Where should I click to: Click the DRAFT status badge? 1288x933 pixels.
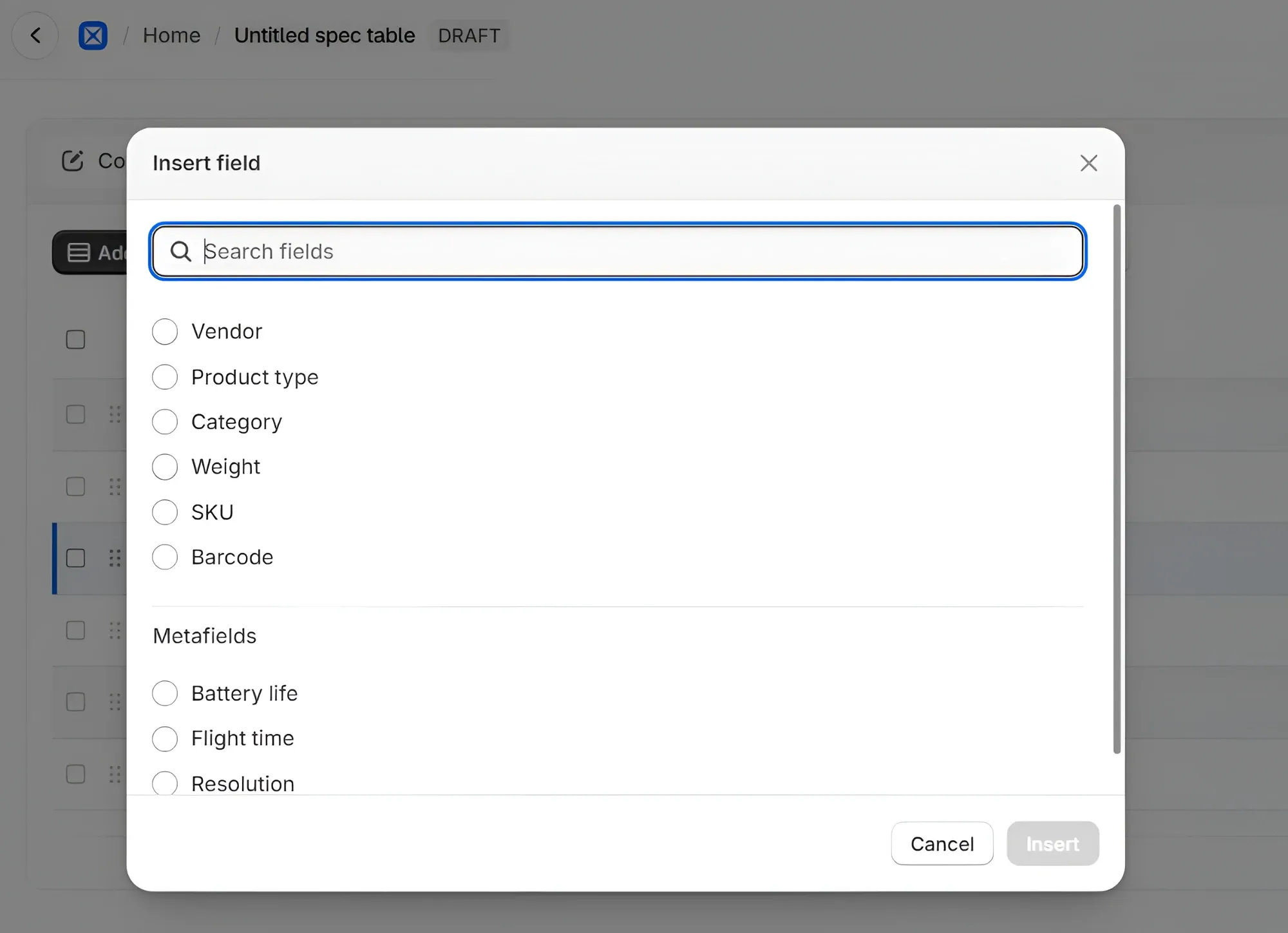pyautogui.click(x=469, y=35)
